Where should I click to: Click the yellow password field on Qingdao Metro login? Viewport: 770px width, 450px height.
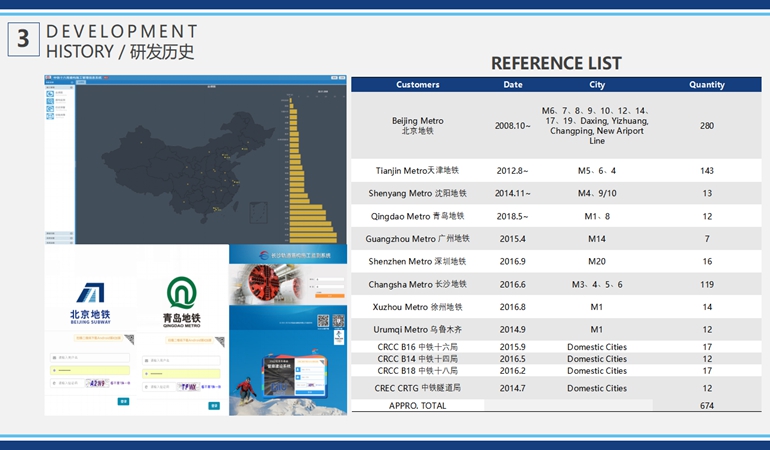[x=181, y=374]
